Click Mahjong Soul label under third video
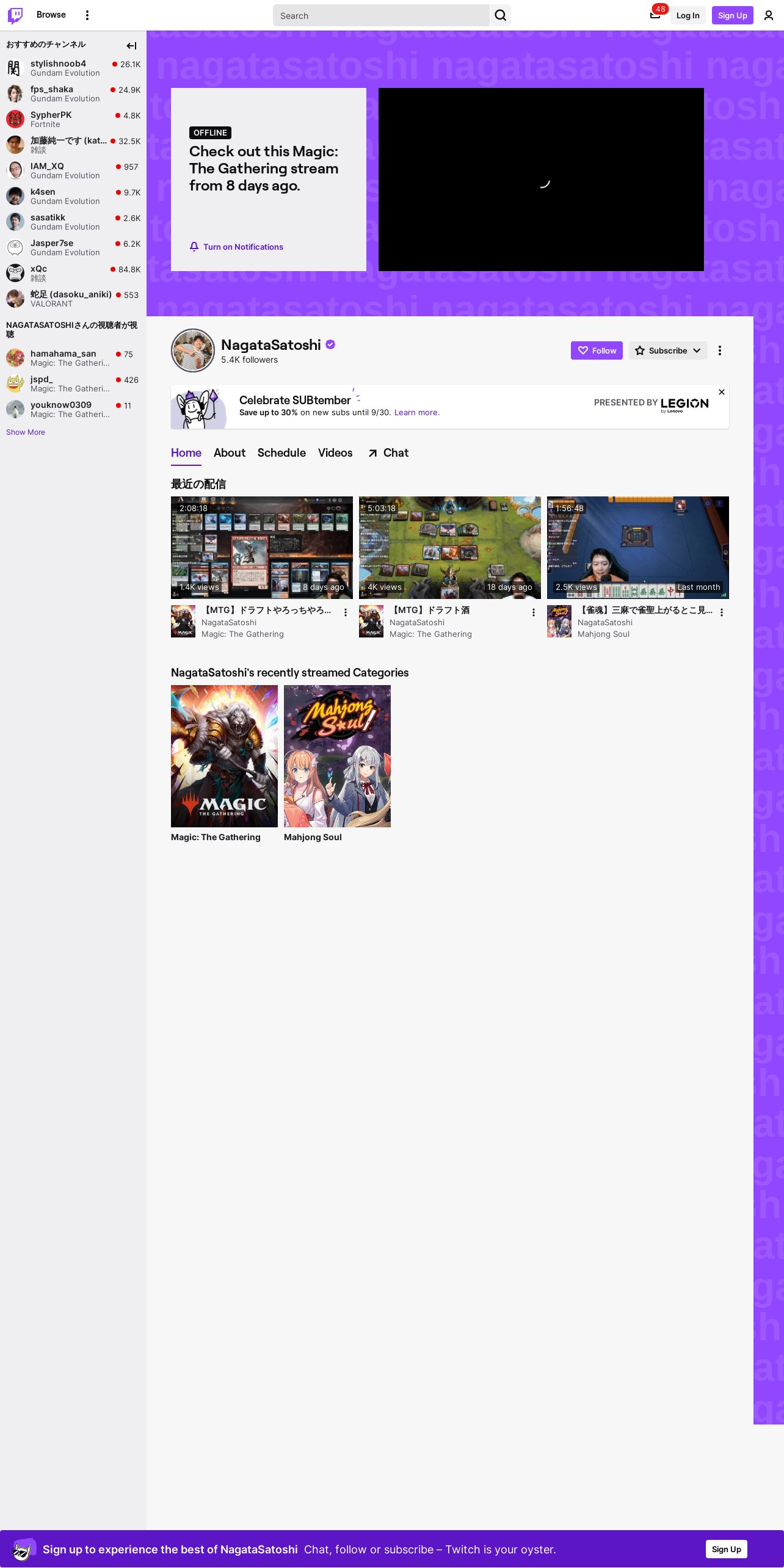This screenshot has width=784, height=1568. coord(603,634)
